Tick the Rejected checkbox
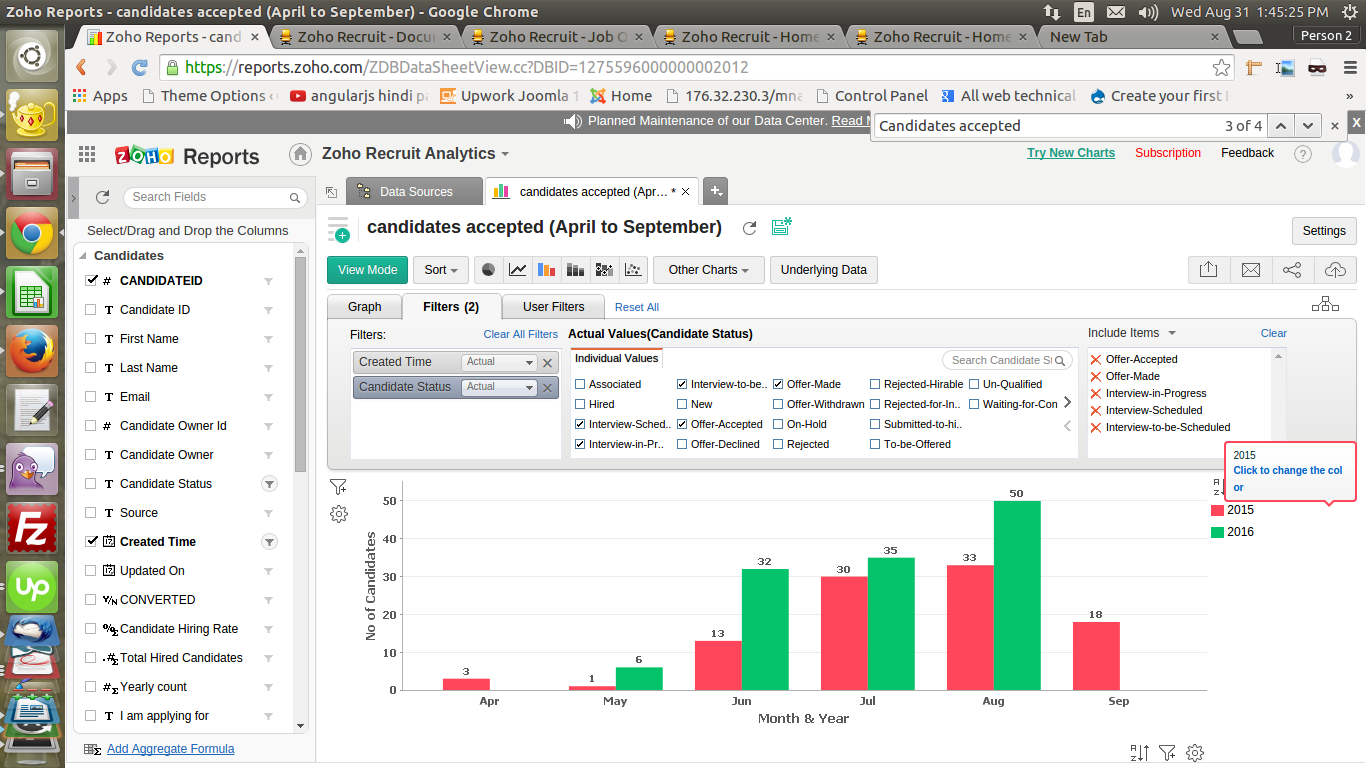The image size is (1366, 768). [778, 444]
